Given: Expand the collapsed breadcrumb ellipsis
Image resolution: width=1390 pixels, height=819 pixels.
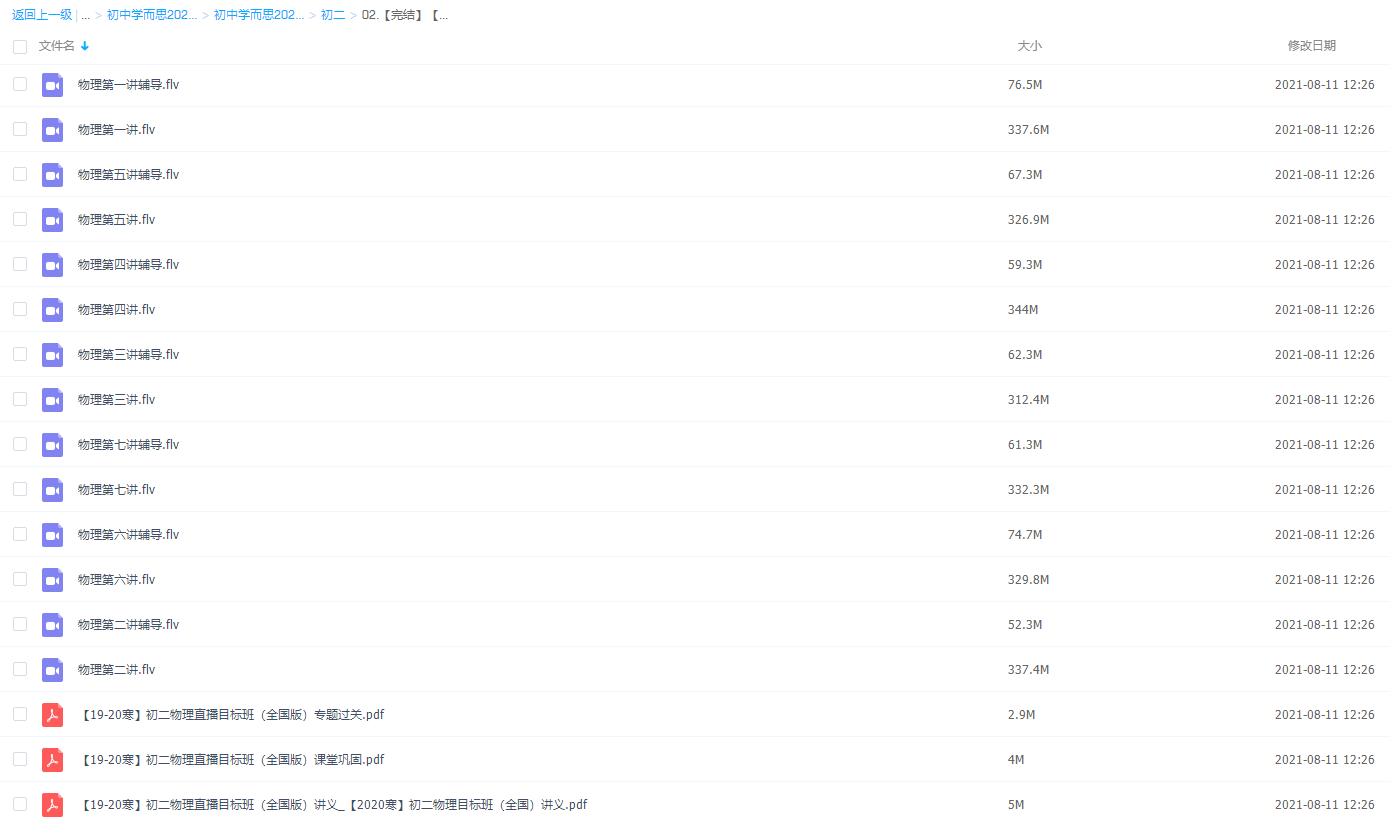Looking at the screenshot, I should click(86, 16).
